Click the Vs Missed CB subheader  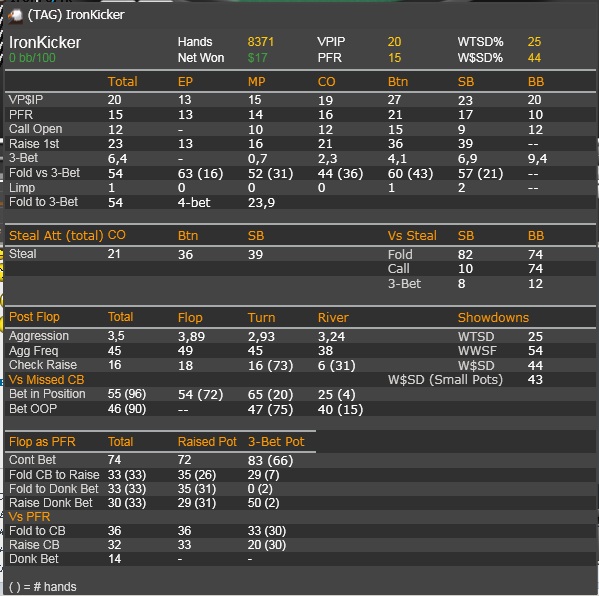47,380
